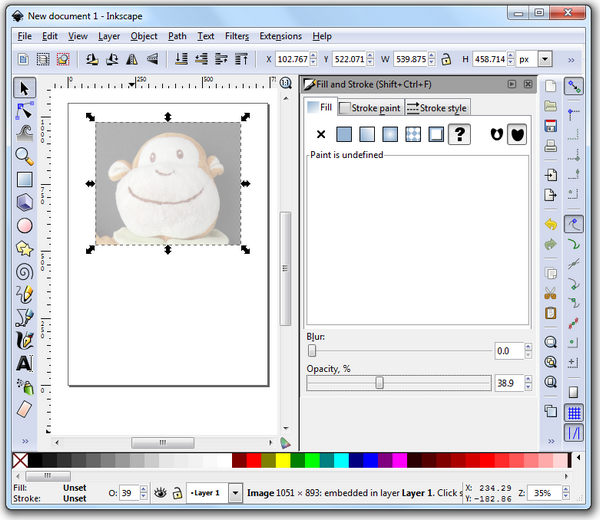Select the Zoom magnifier tool
Screen dimensions: 600x520
tap(24, 156)
